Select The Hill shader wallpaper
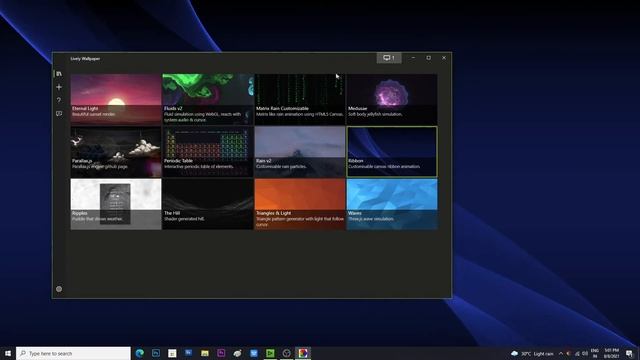The height and width of the screenshot is (360, 640). pyautogui.click(x=208, y=204)
